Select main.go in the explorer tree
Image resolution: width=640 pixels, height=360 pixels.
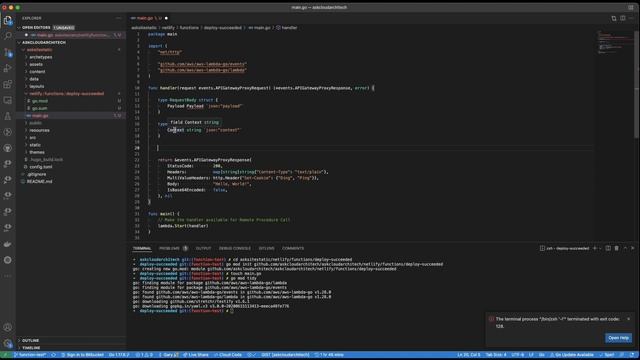coord(40,116)
